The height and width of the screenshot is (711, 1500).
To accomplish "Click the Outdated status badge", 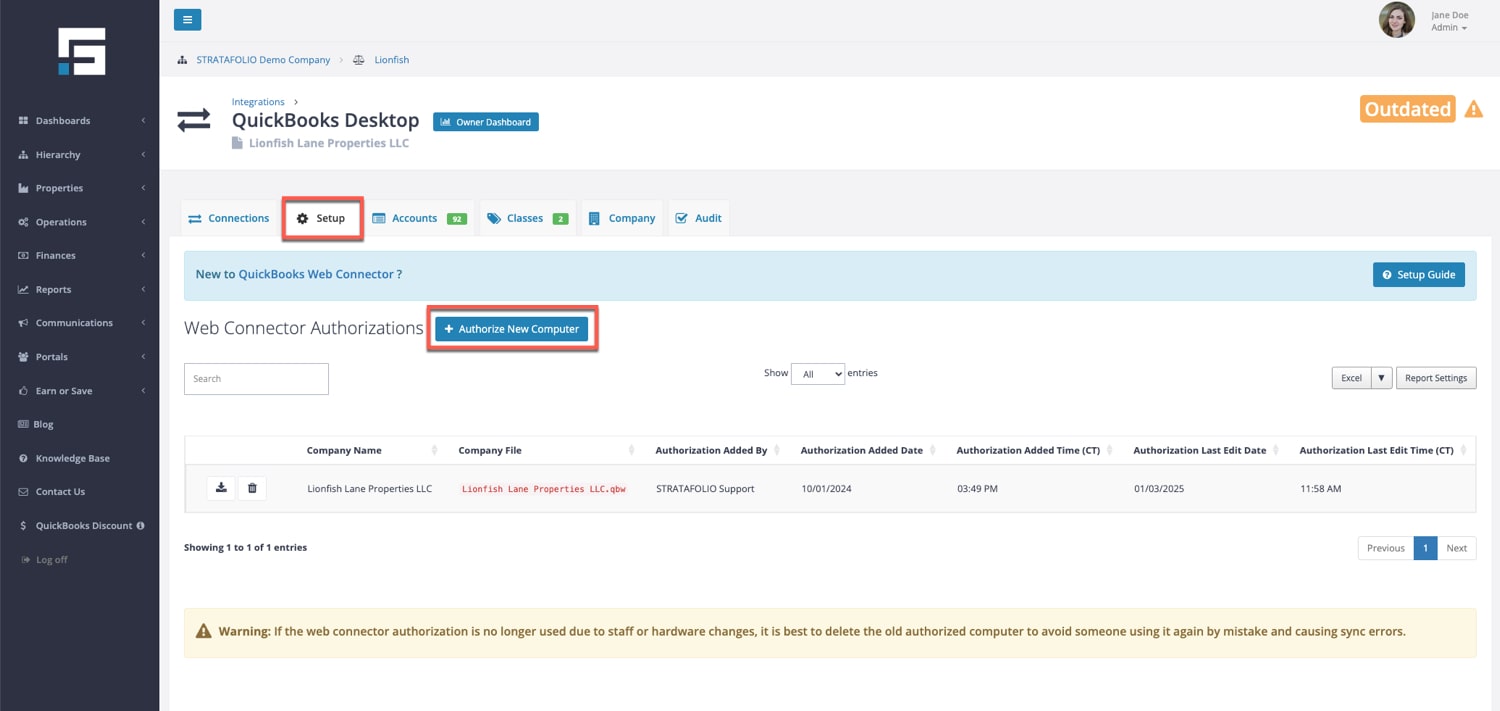I will click(x=1407, y=109).
